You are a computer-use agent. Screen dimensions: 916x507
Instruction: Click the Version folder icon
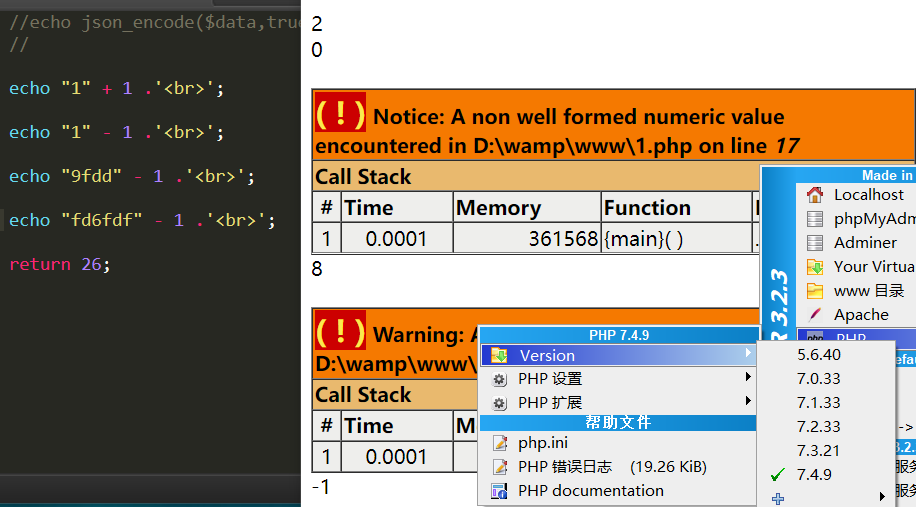pos(499,355)
